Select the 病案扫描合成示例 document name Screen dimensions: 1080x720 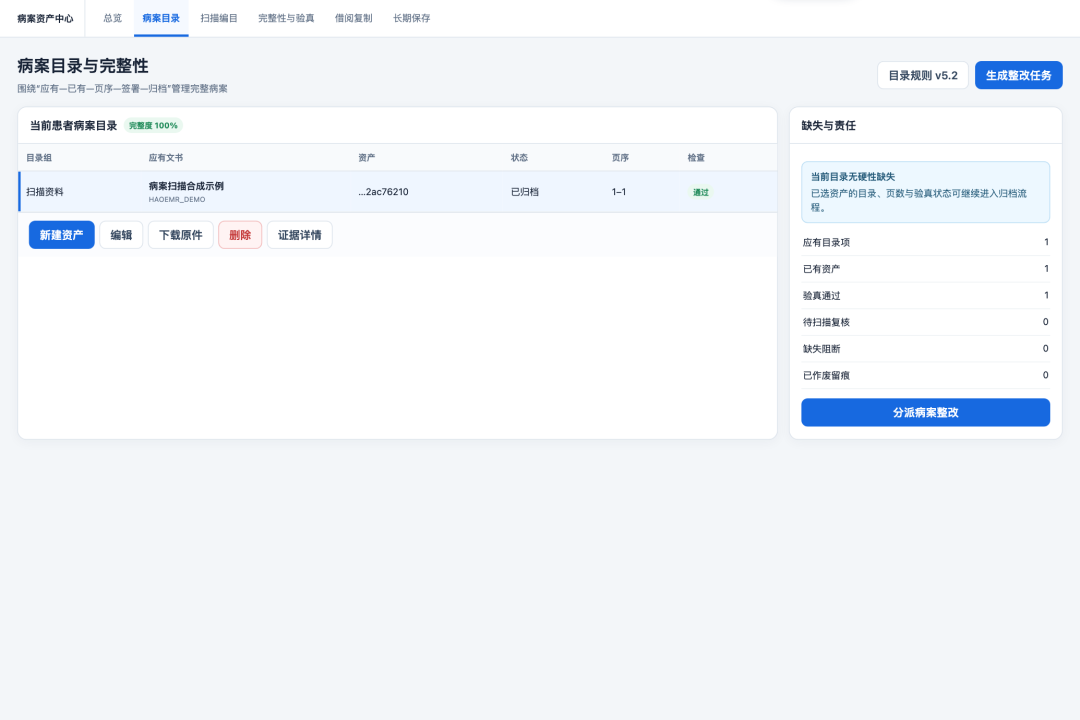coord(186,186)
